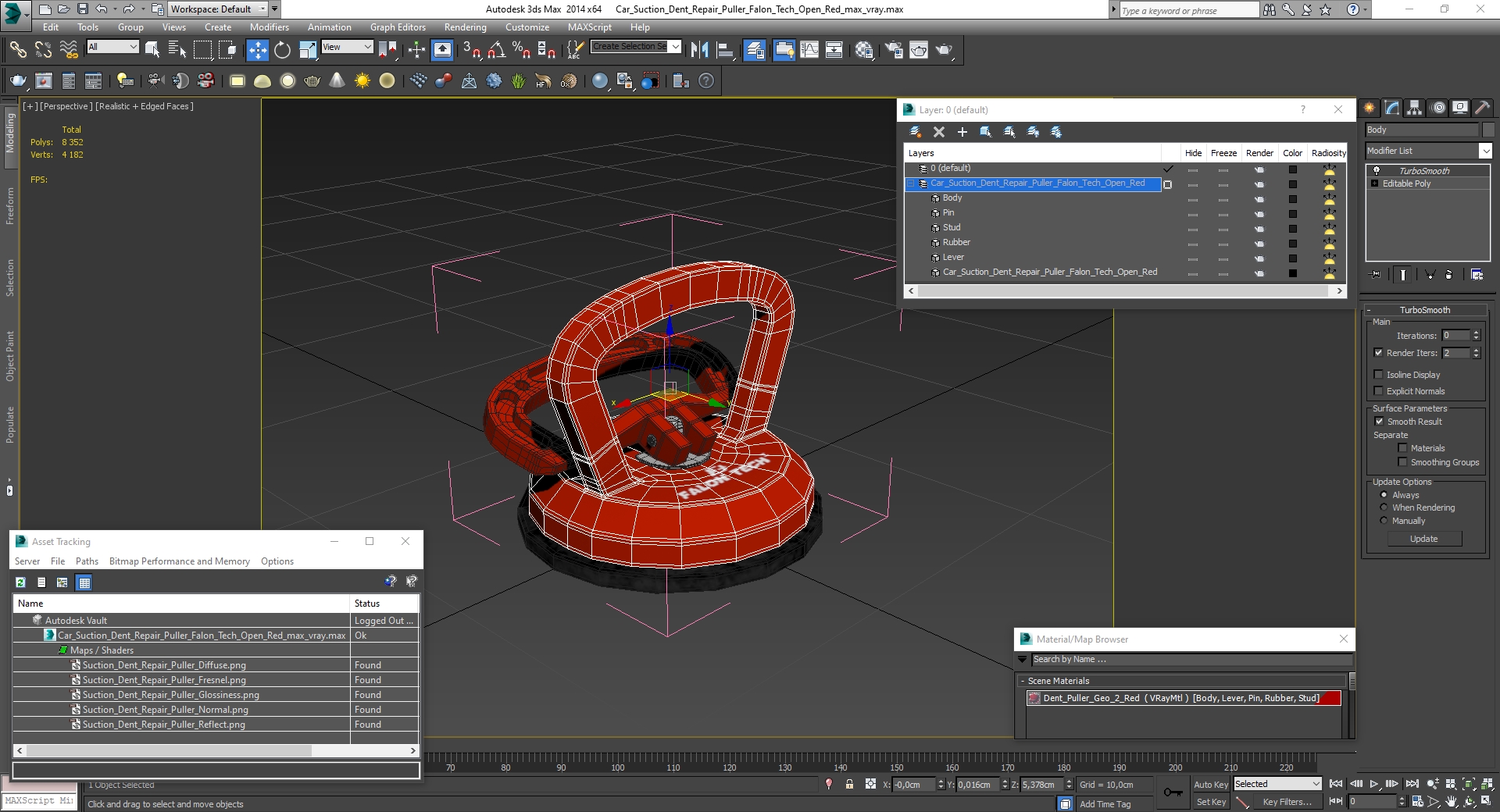Click Dent_Puller_Geo_2_Red material red swatch
The height and width of the screenshot is (812, 1500).
coord(1330,698)
